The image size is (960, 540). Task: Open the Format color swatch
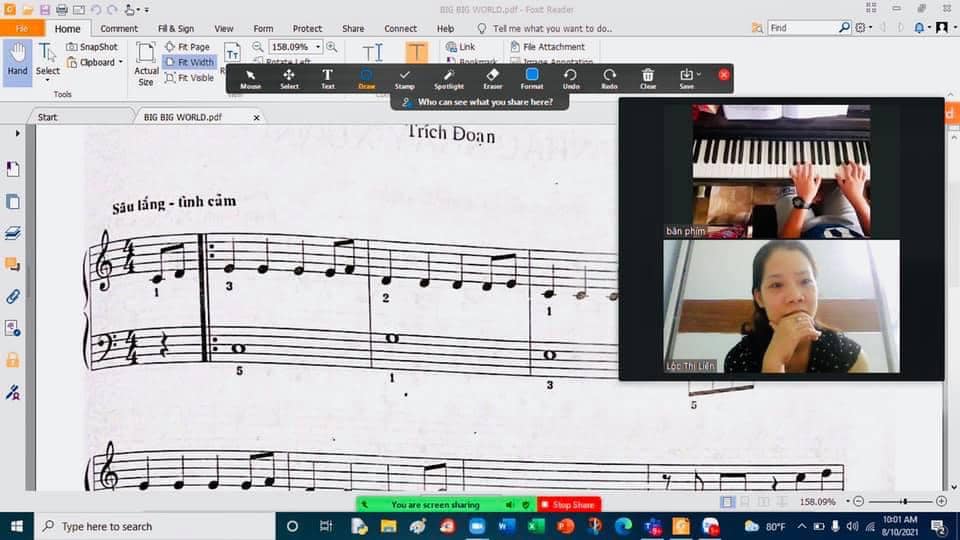coord(532,79)
